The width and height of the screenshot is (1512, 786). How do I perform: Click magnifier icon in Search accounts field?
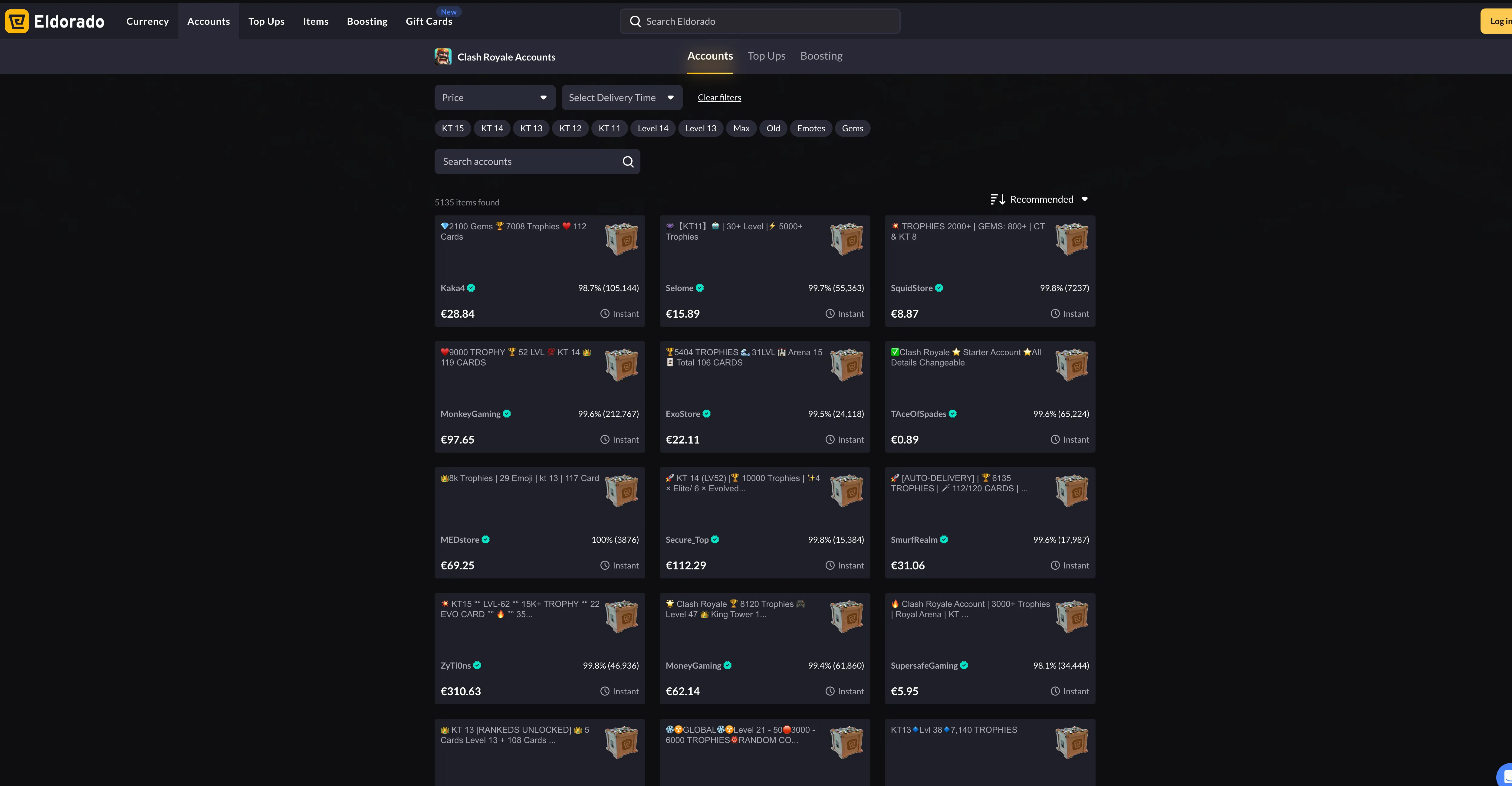(x=627, y=162)
